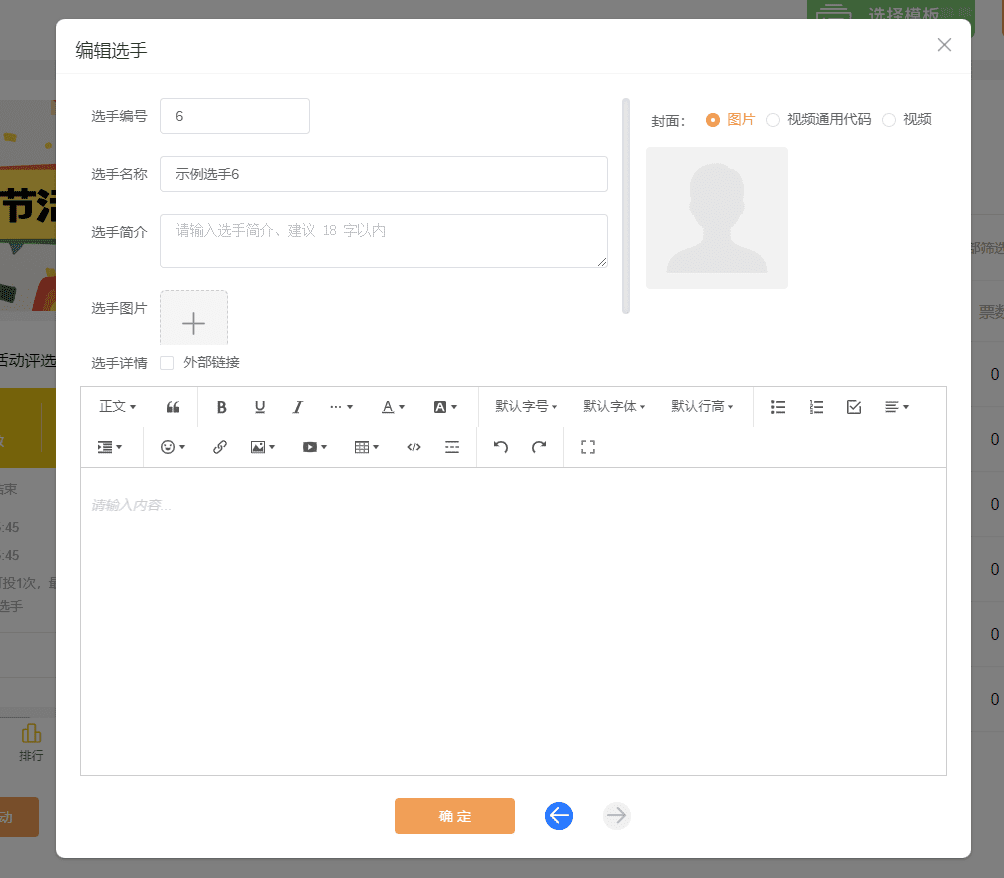Insert a hyperlink in the editor
Image resolution: width=1004 pixels, height=878 pixels.
pyautogui.click(x=219, y=447)
